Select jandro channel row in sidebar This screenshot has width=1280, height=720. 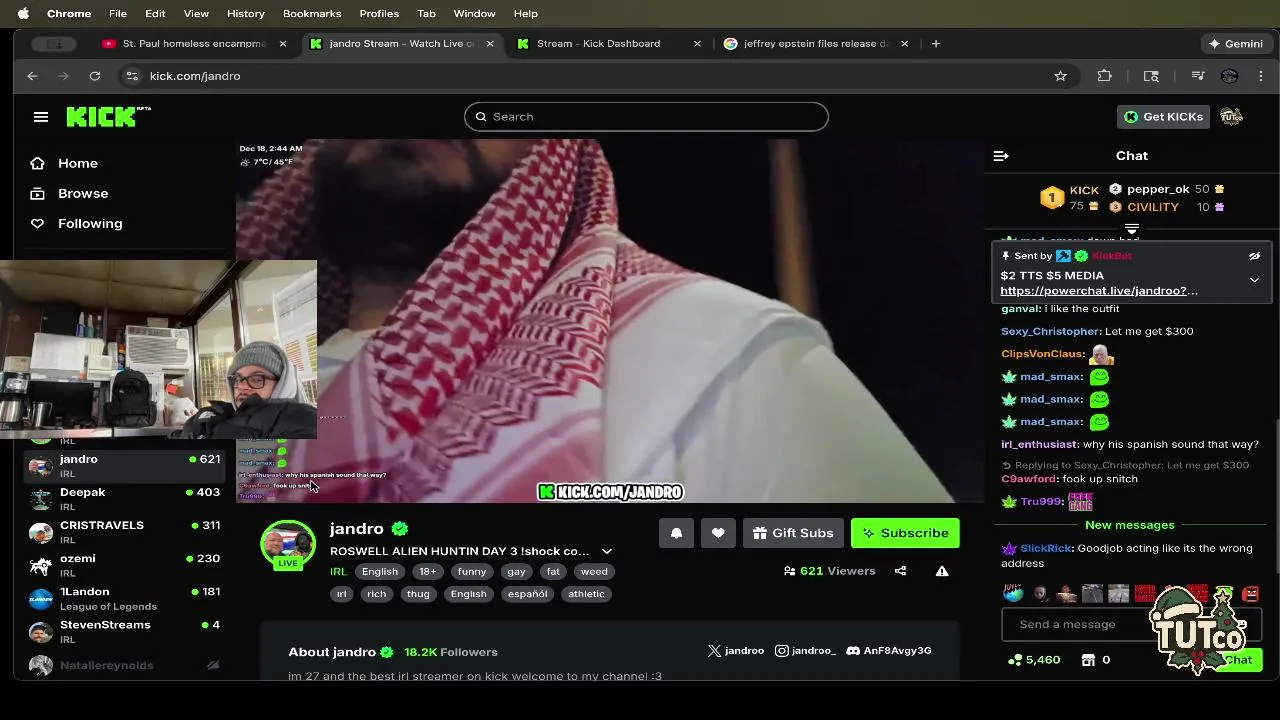[125, 466]
